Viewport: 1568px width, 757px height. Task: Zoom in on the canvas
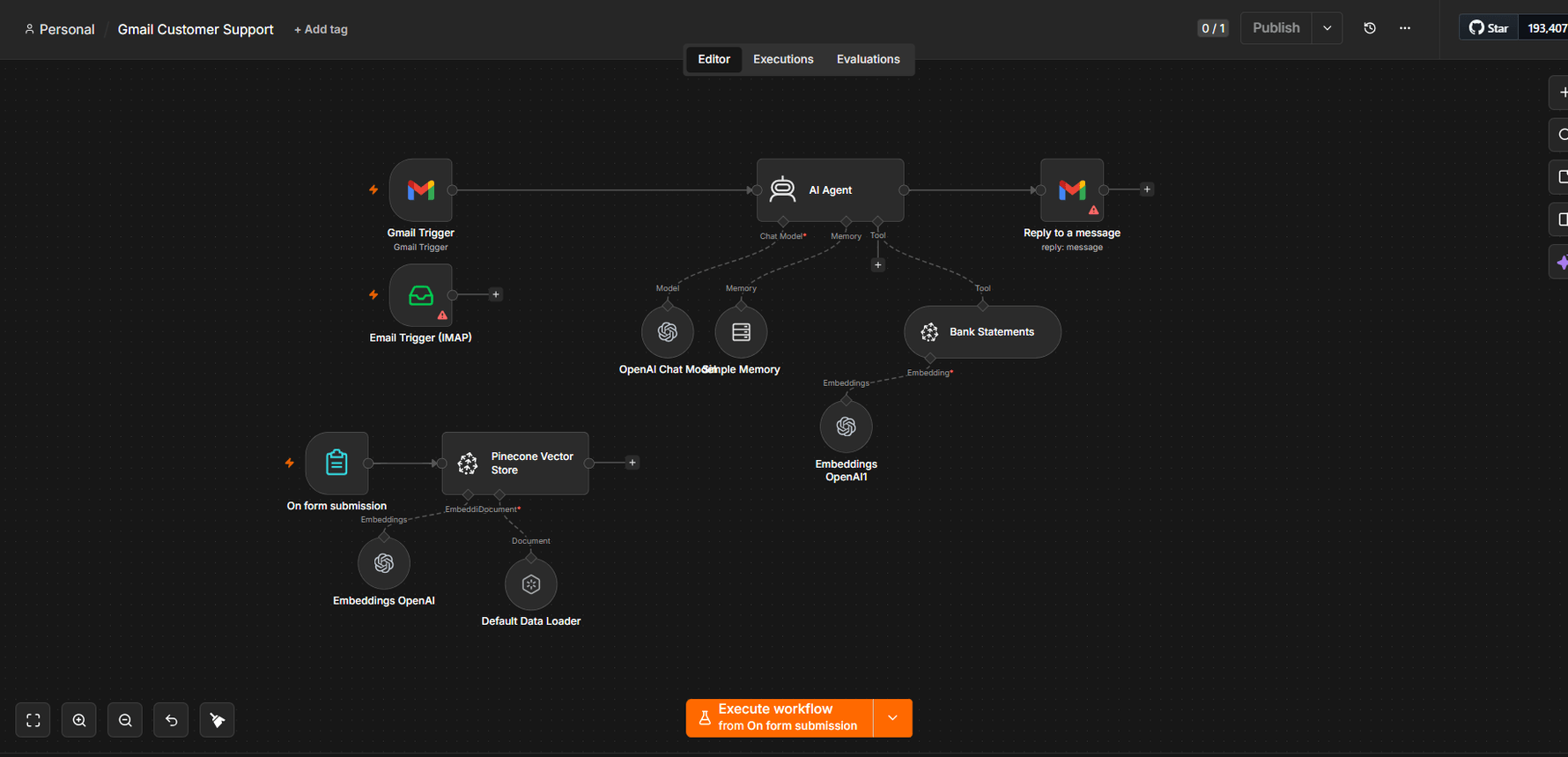79,720
